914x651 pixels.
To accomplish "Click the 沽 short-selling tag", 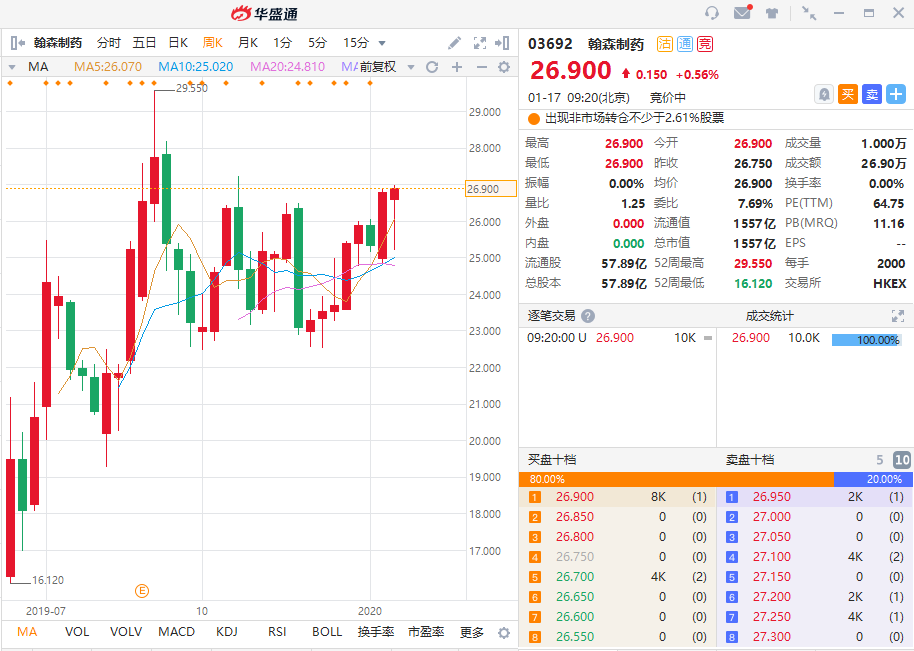I will 665,44.
